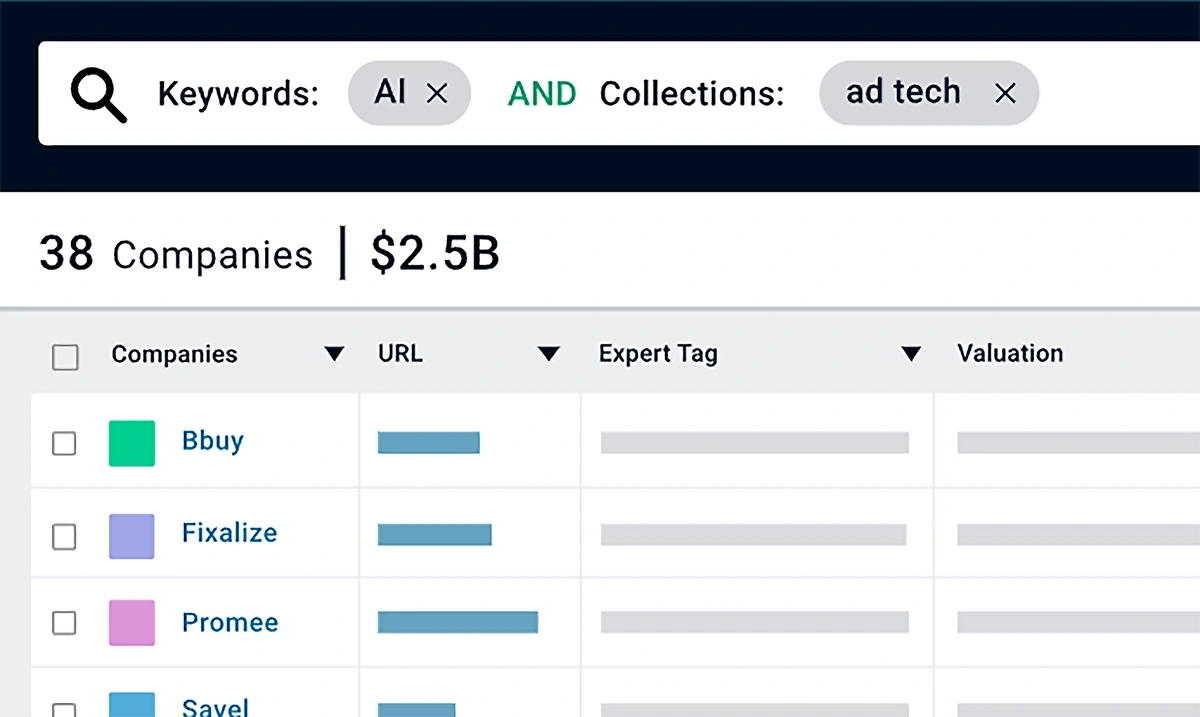Viewport: 1200px width, 717px height.
Task: Check the Promee row checkbox
Action: click(x=64, y=623)
